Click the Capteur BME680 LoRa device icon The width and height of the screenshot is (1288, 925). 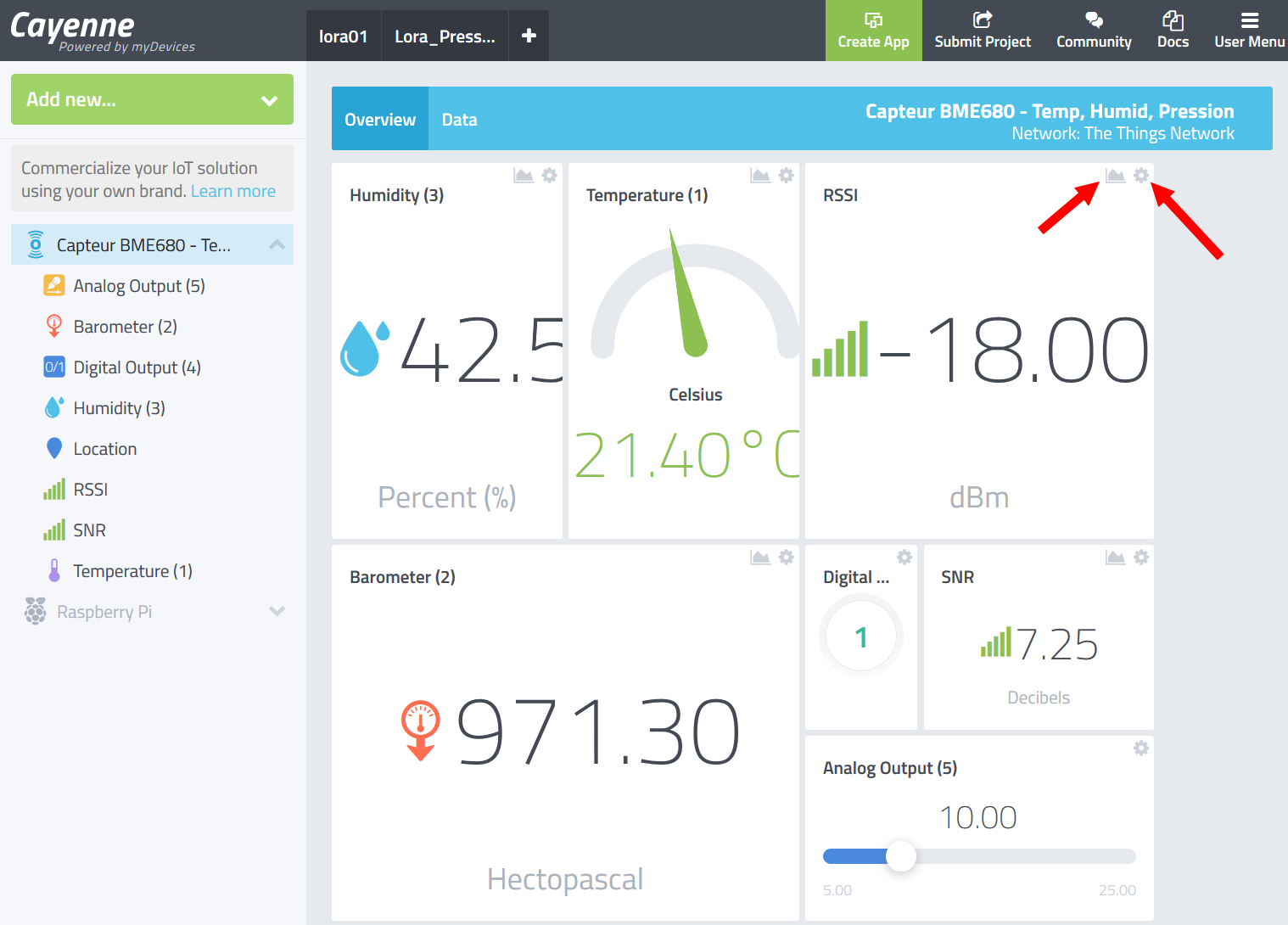(x=35, y=244)
